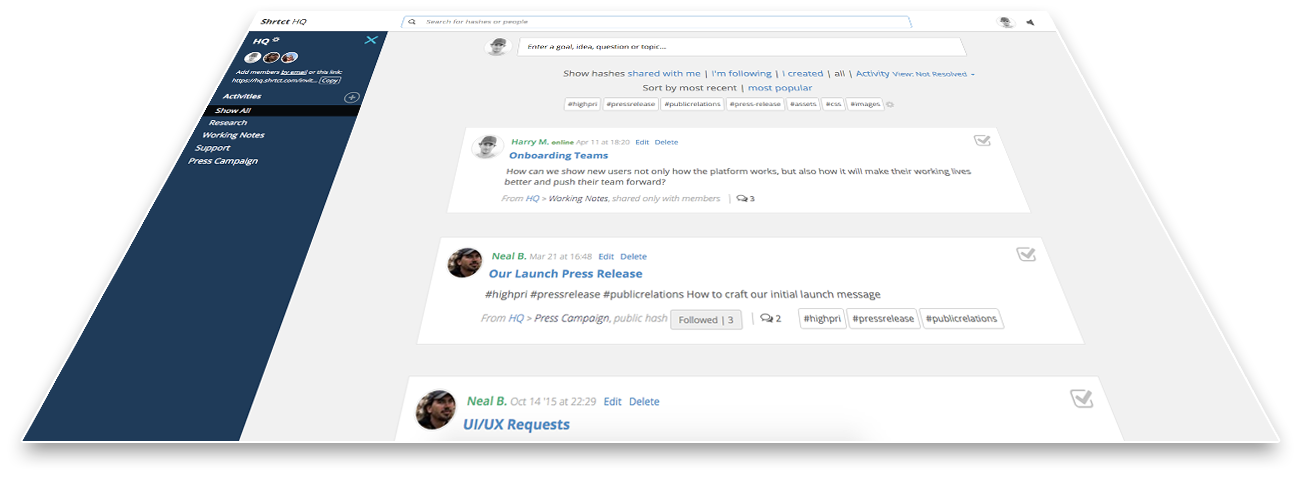Edit Our Launch Press Release post
This screenshot has height=477, width=1300.
click(x=606, y=257)
